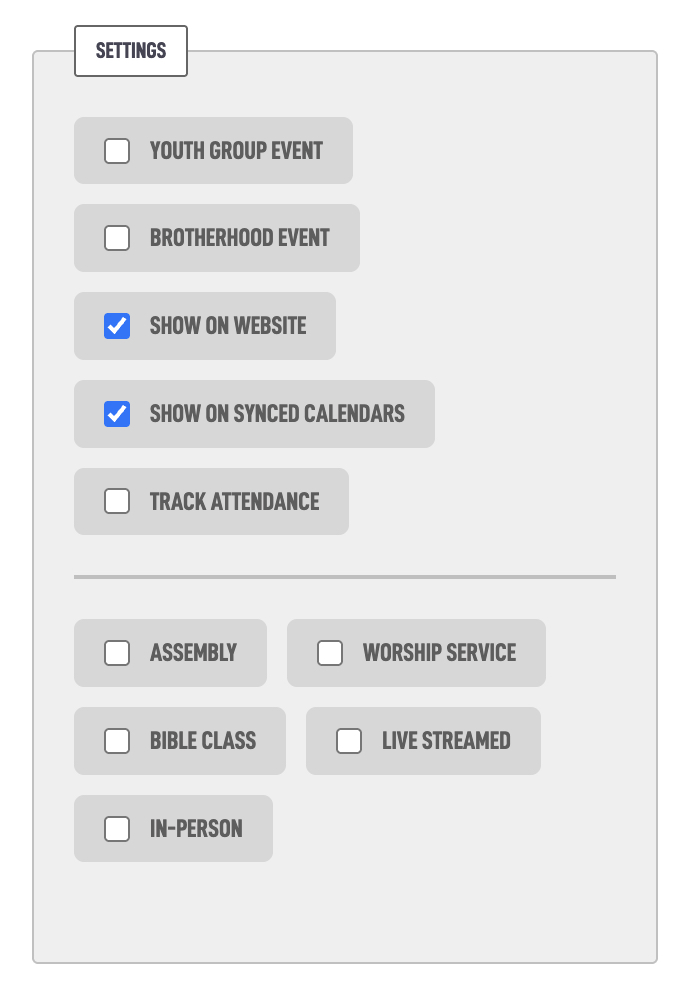Check the Brotherhood Event box
This screenshot has height=986, width=690.
[x=117, y=238]
